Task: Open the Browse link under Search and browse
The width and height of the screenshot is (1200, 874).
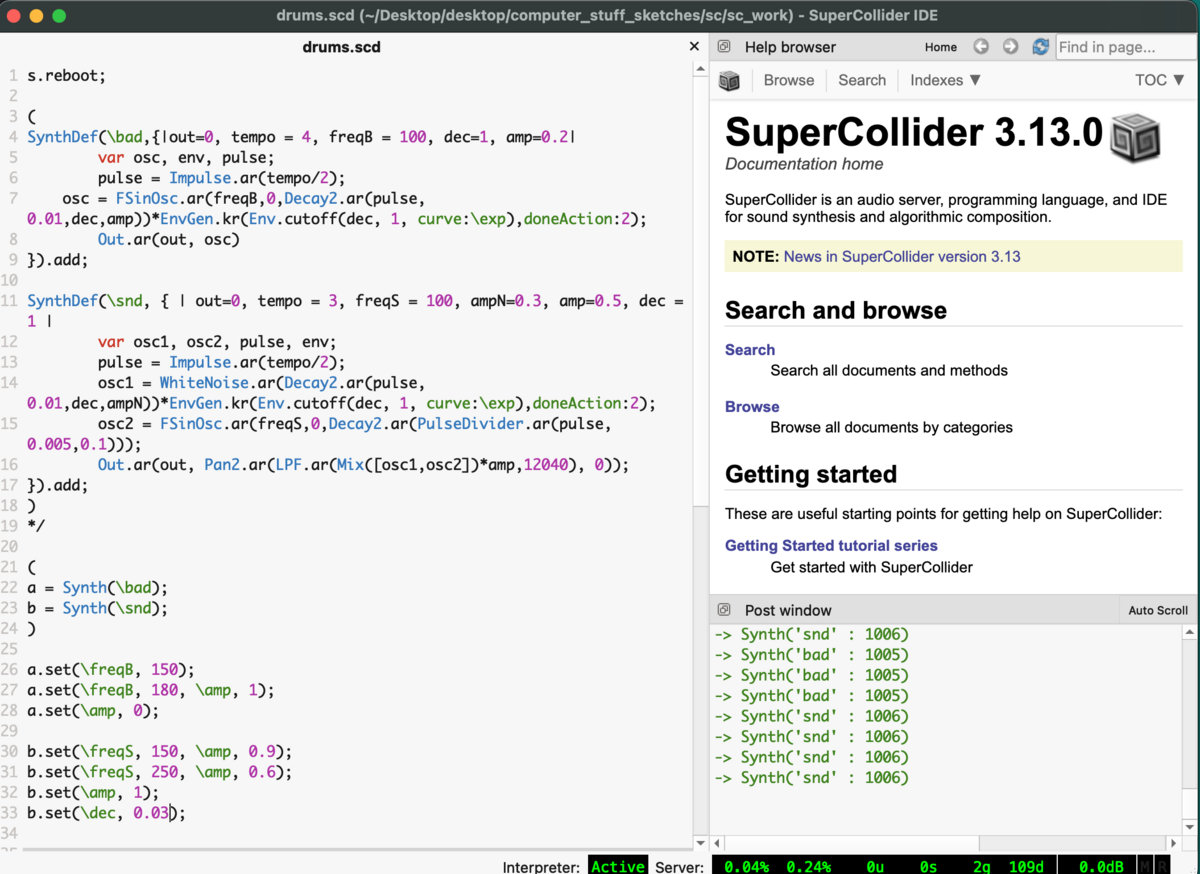Action: [x=752, y=407]
